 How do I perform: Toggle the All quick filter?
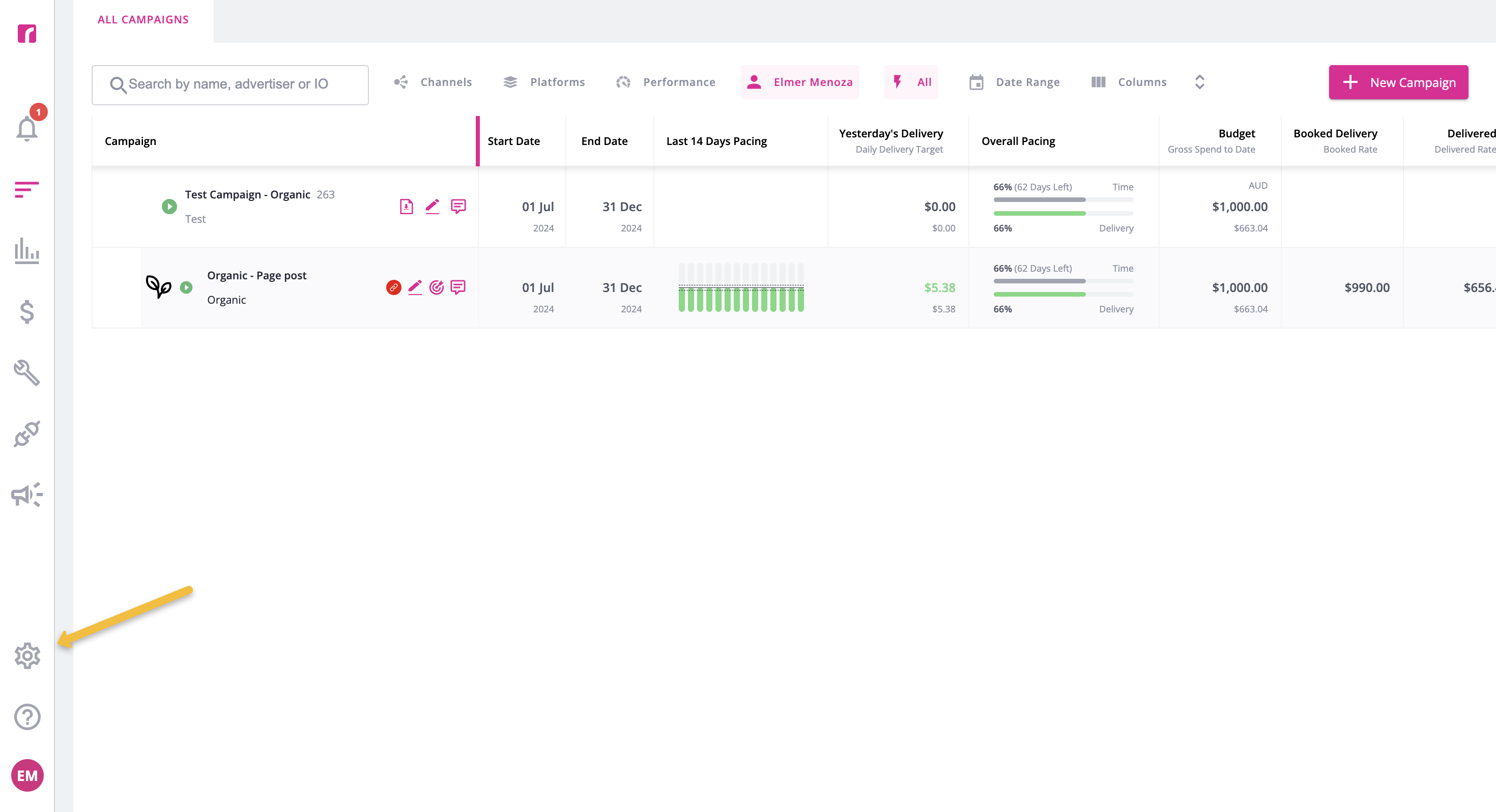point(911,82)
